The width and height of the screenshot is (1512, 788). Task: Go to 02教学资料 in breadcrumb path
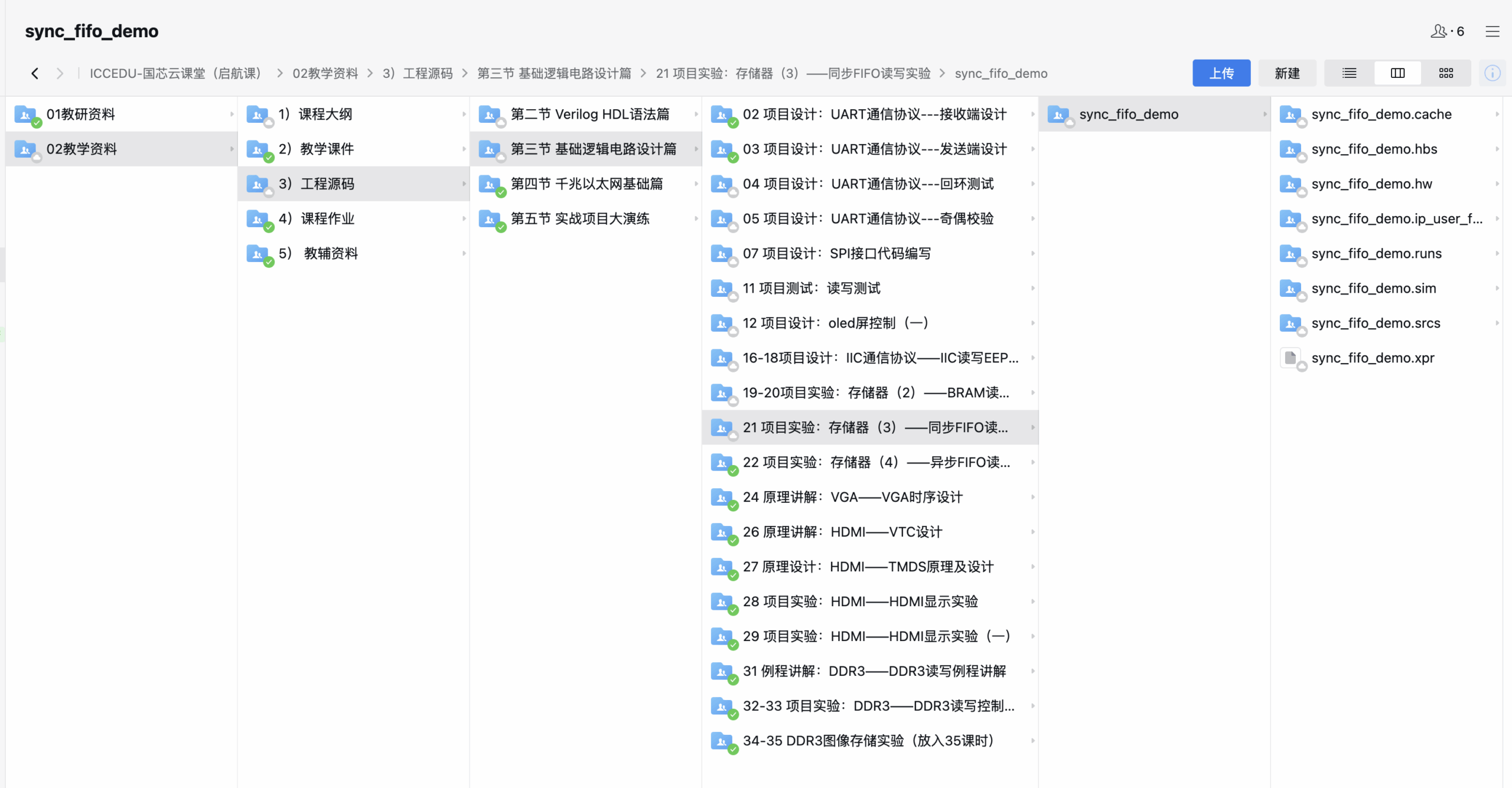tap(325, 73)
